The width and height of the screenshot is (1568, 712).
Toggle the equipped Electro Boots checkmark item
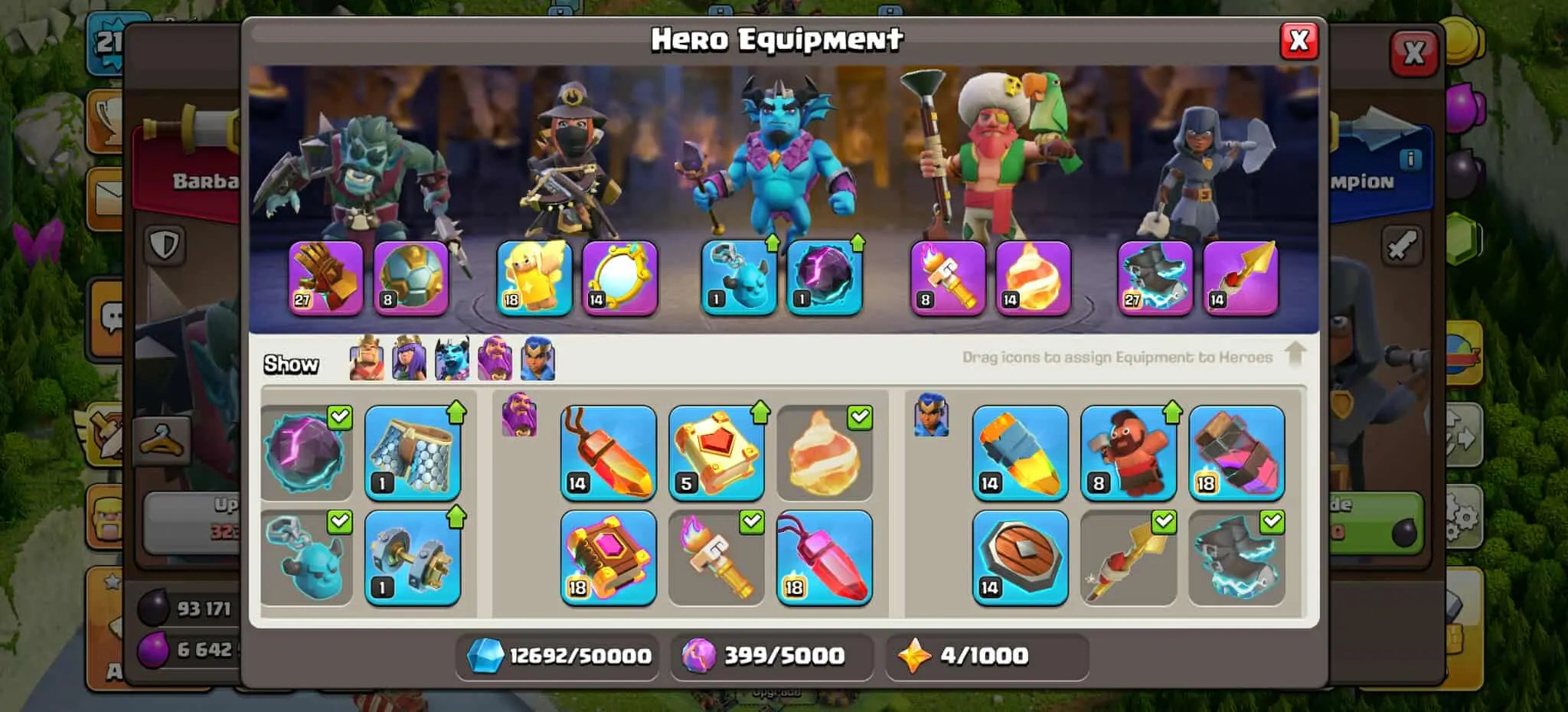click(x=1236, y=558)
